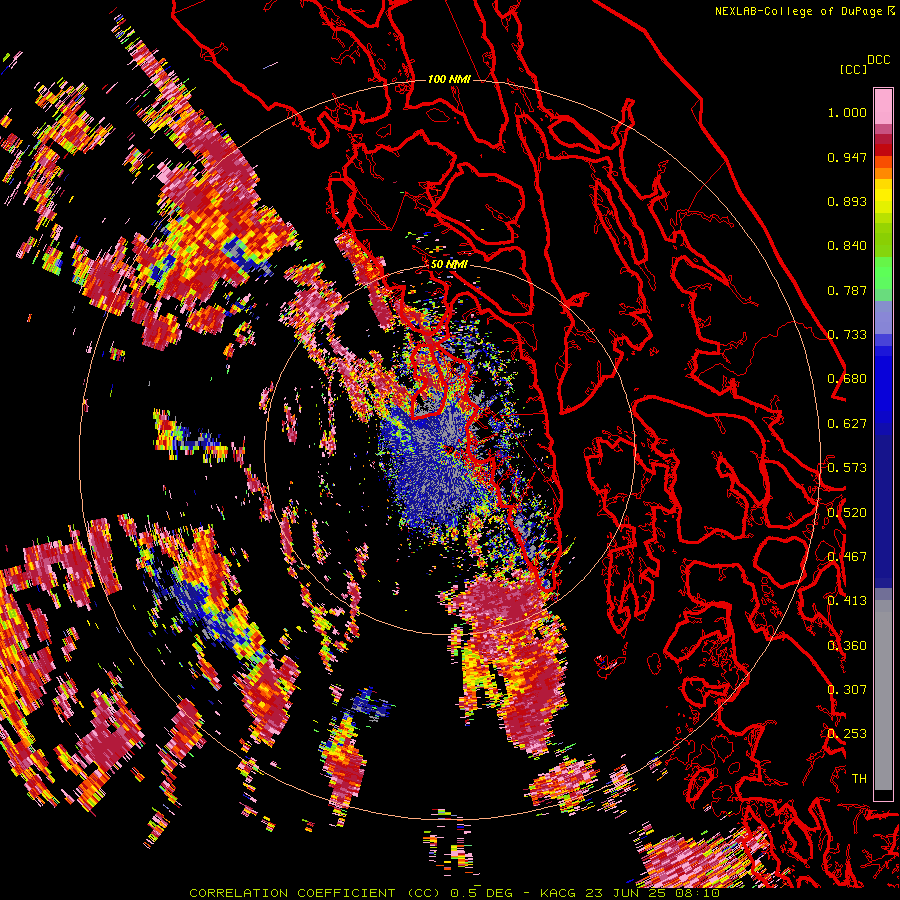Image resolution: width=900 pixels, height=900 pixels.
Task: Click the TH threshold label
Action: click(859, 779)
